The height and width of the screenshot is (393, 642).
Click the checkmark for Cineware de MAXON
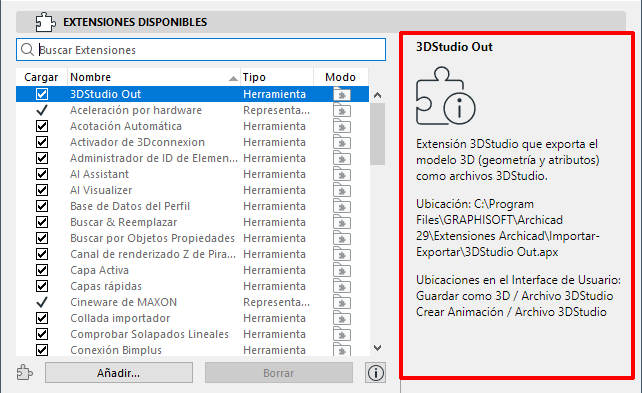pos(42,302)
